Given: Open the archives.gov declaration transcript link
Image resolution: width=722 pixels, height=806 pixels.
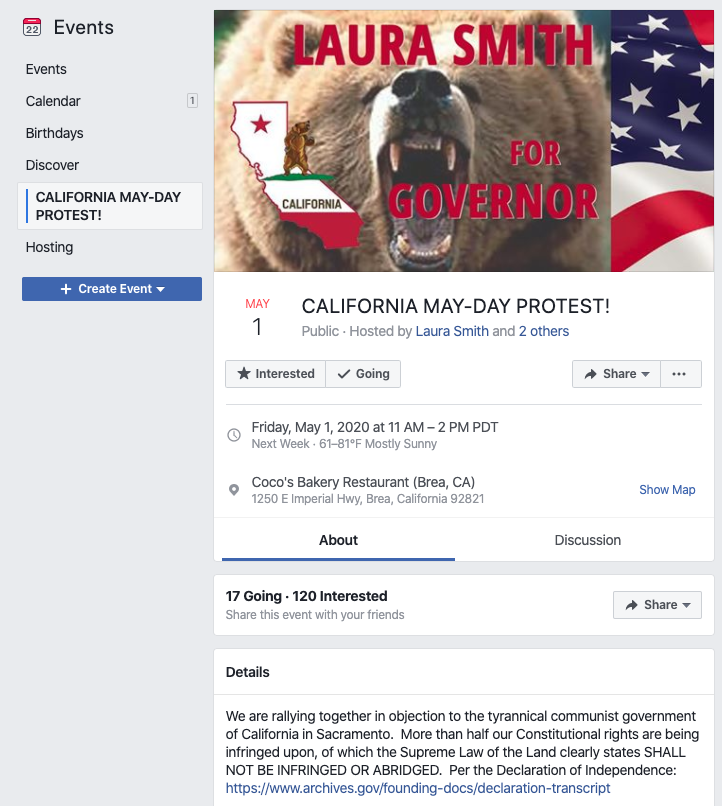Looking at the screenshot, I should click(x=418, y=788).
